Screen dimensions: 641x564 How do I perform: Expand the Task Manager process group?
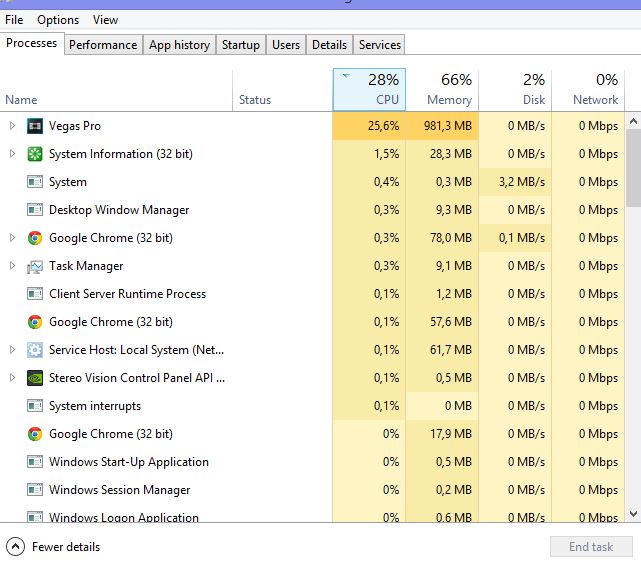click(12, 266)
